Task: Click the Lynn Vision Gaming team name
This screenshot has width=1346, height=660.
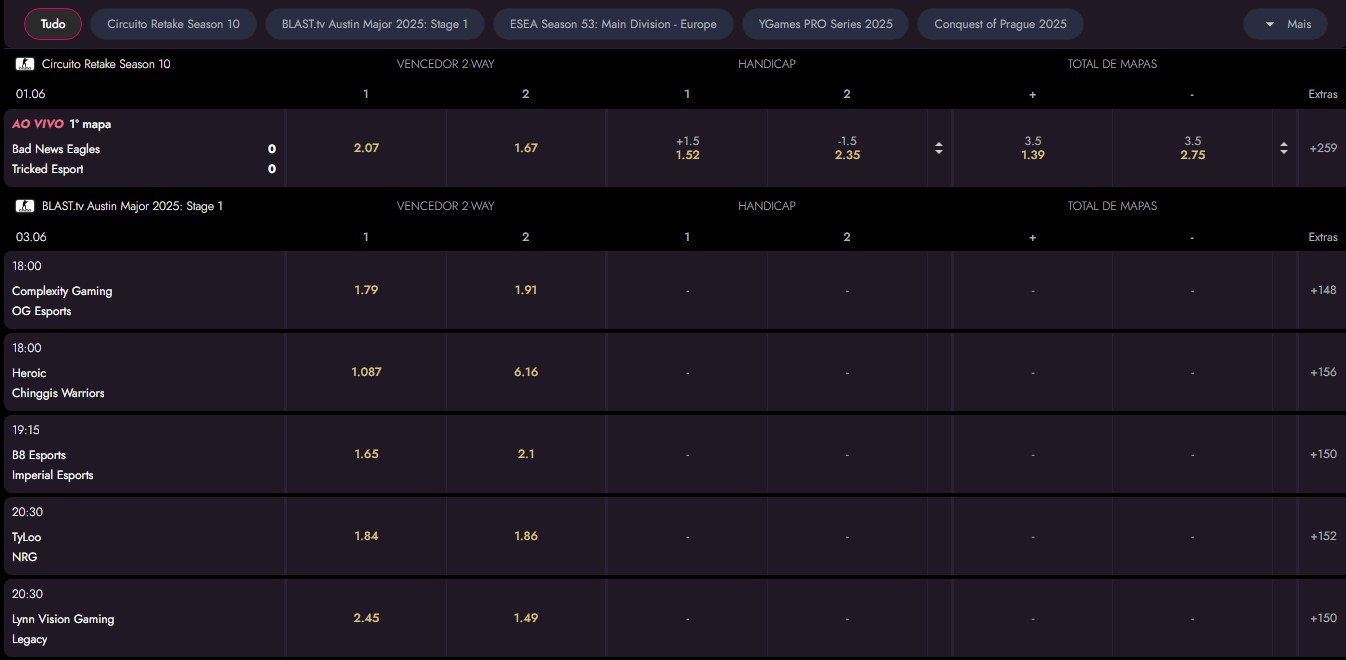Action: click(63, 619)
